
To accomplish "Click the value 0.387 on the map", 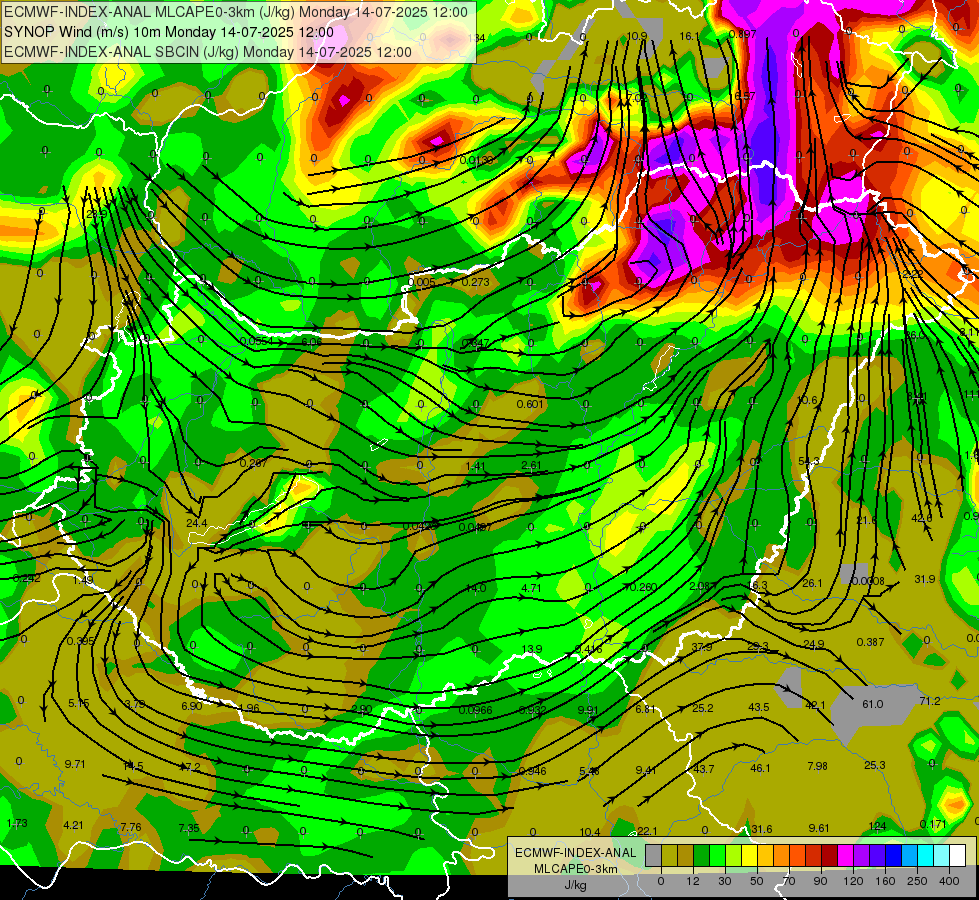I will (x=870, y=643).
